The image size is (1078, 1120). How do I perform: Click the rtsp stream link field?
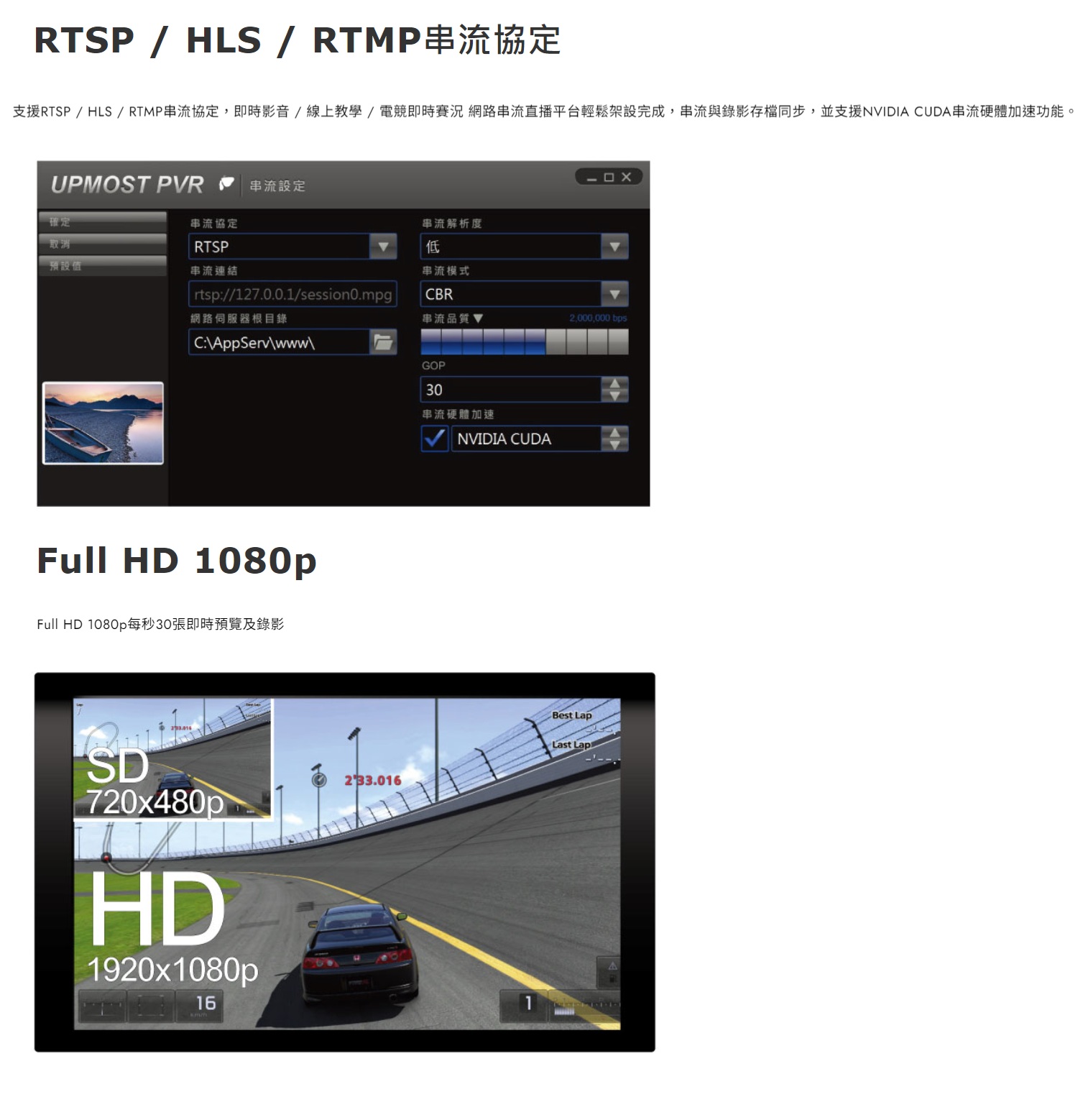292,294
